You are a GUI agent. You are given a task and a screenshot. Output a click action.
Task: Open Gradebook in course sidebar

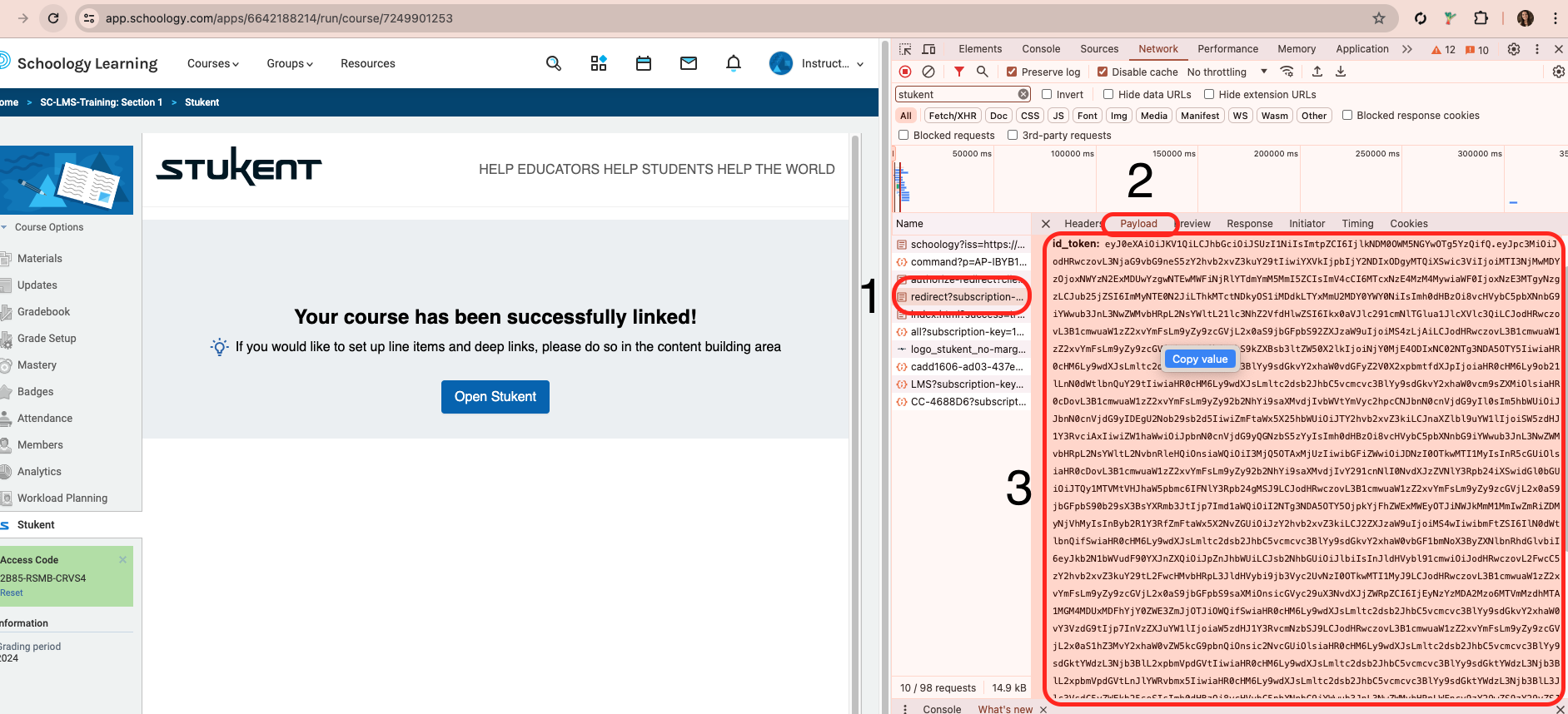coord(43,311)
